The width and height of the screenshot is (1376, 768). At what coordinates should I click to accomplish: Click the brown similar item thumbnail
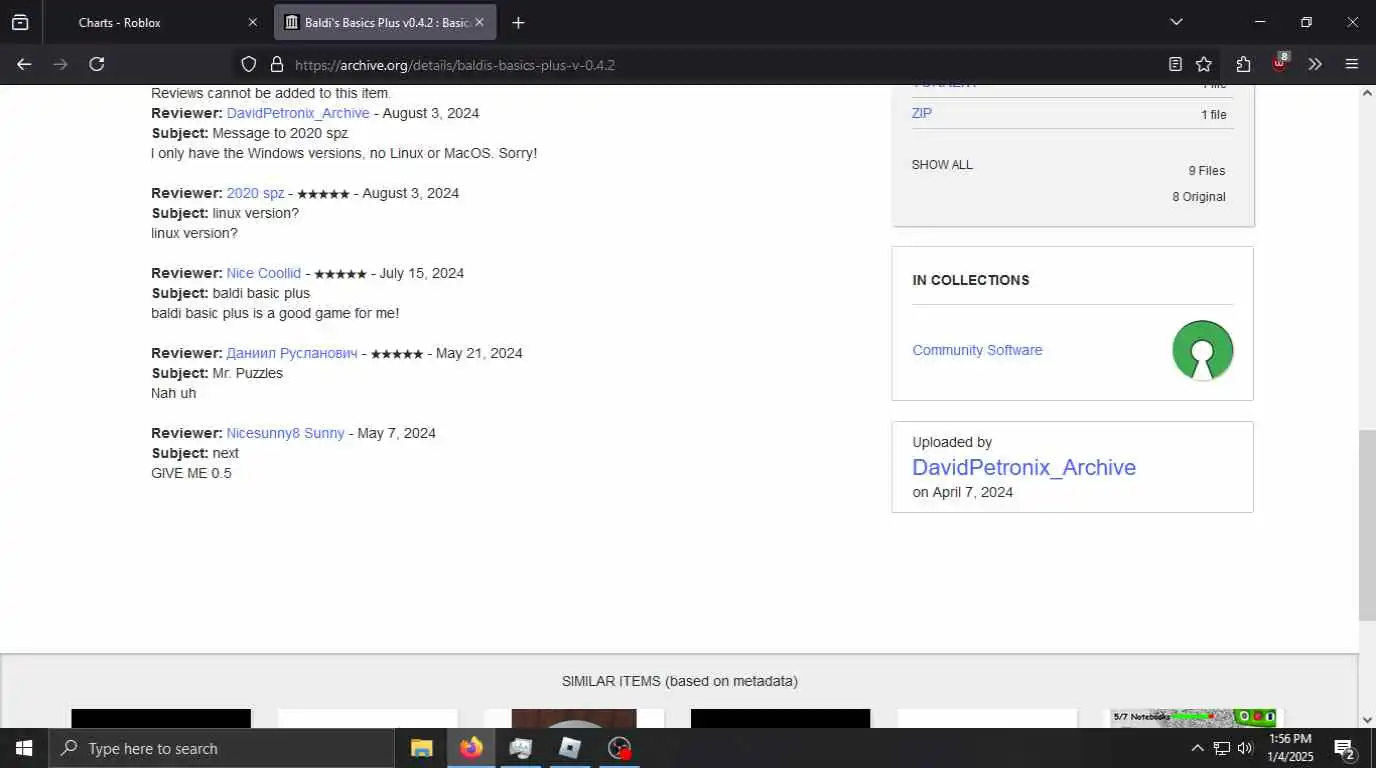(573, 718)
